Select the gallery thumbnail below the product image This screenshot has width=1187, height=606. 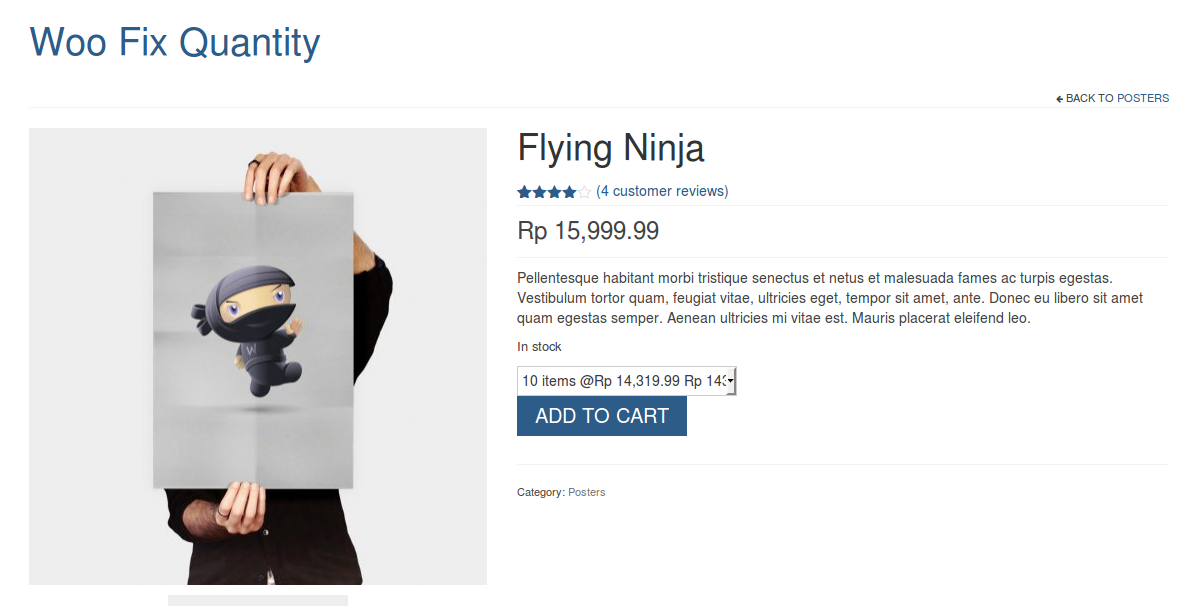[257, 601]
